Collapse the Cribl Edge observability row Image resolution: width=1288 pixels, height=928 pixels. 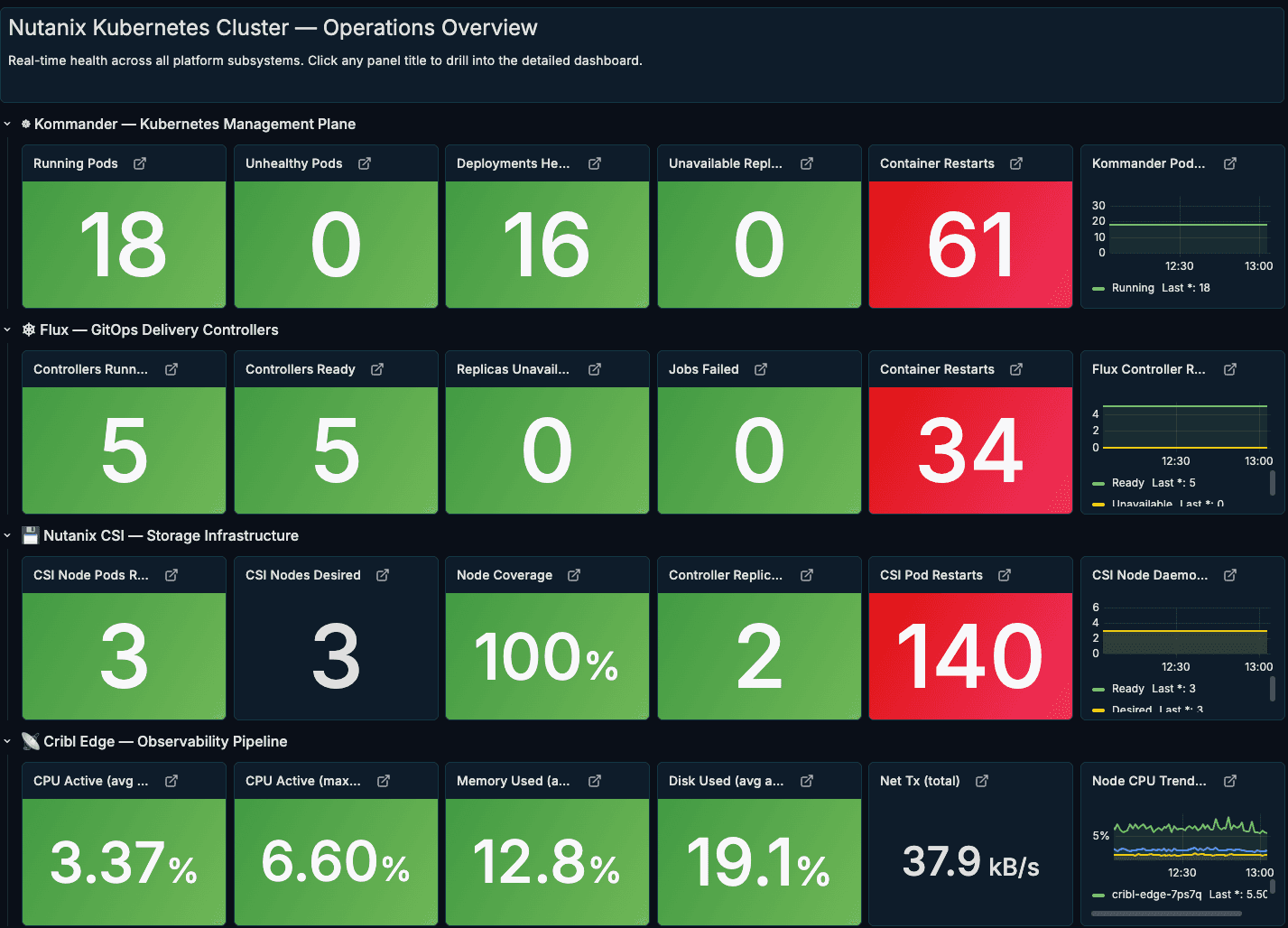[x=7, y=741]
